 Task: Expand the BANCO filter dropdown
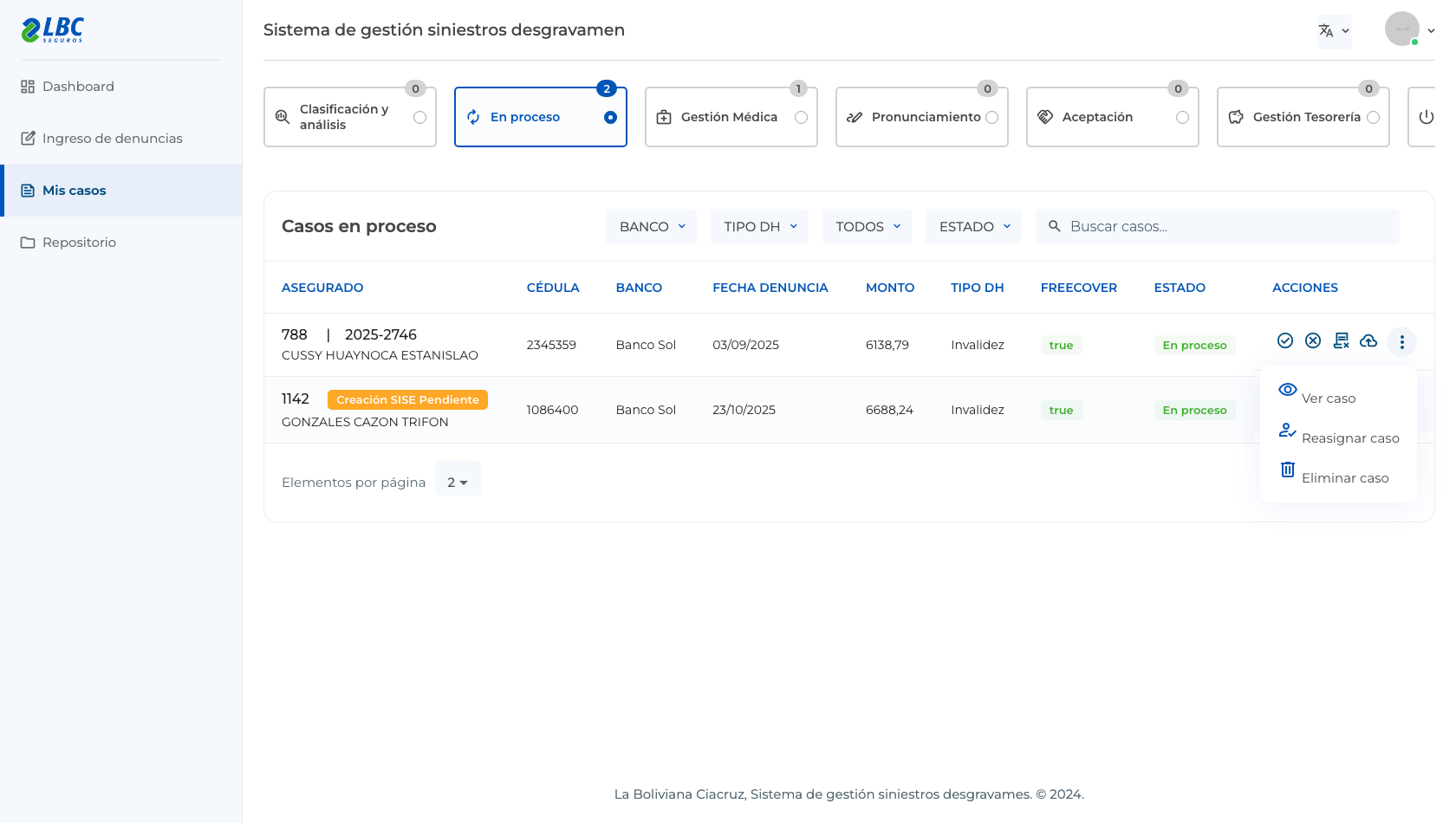pos(652,226)
